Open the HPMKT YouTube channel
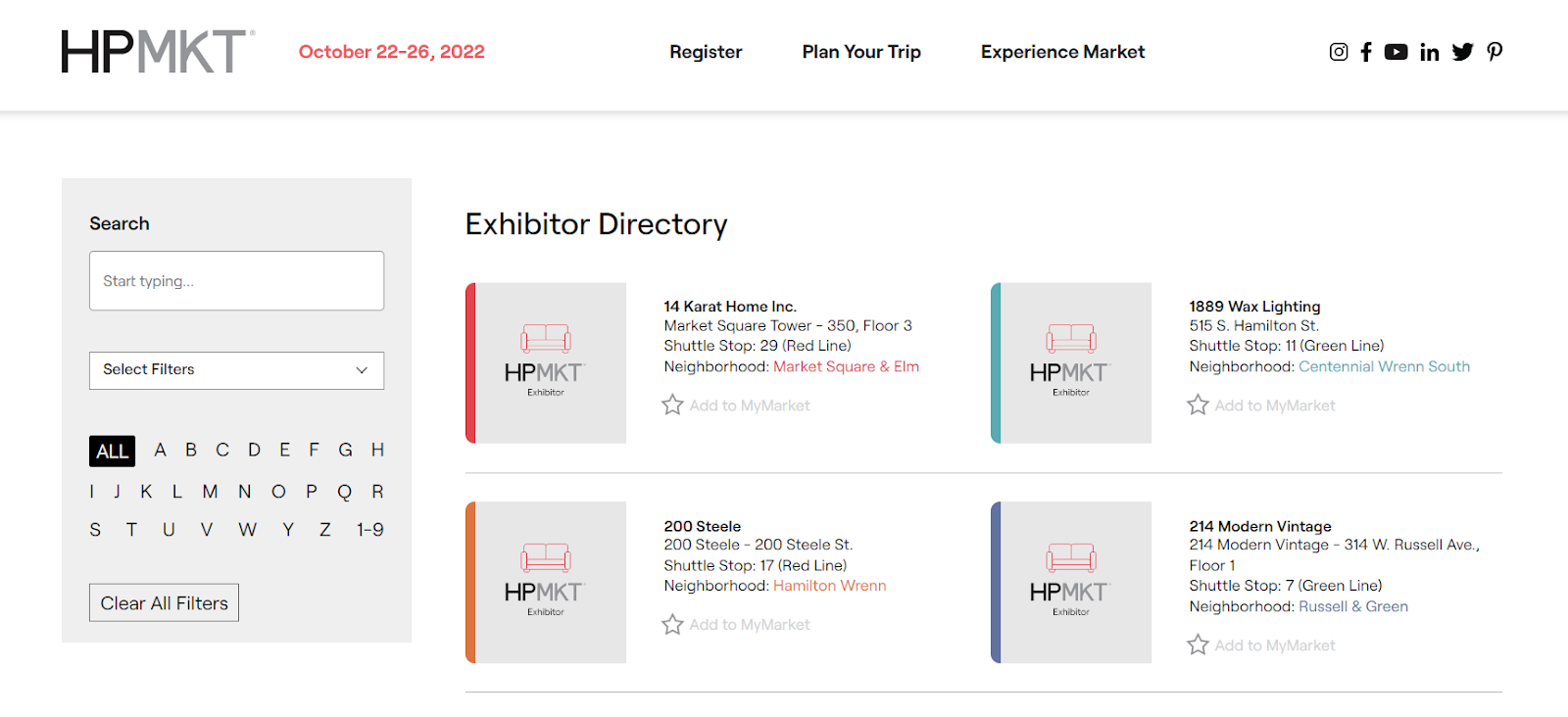This screenshot has width=1568, height=717. pos(1396,52)
